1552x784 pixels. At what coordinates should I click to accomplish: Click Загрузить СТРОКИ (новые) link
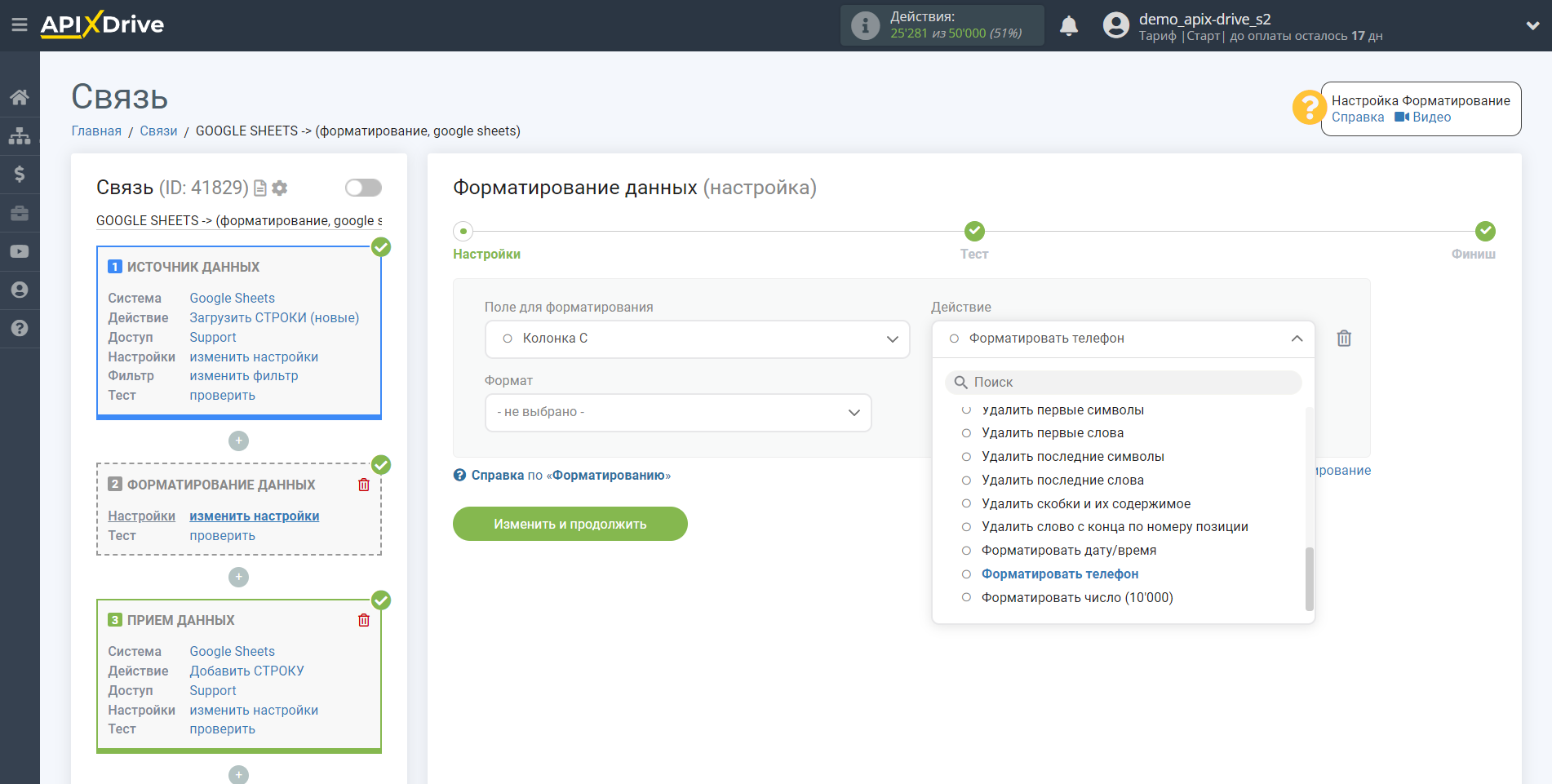click(x=274, y=318)
